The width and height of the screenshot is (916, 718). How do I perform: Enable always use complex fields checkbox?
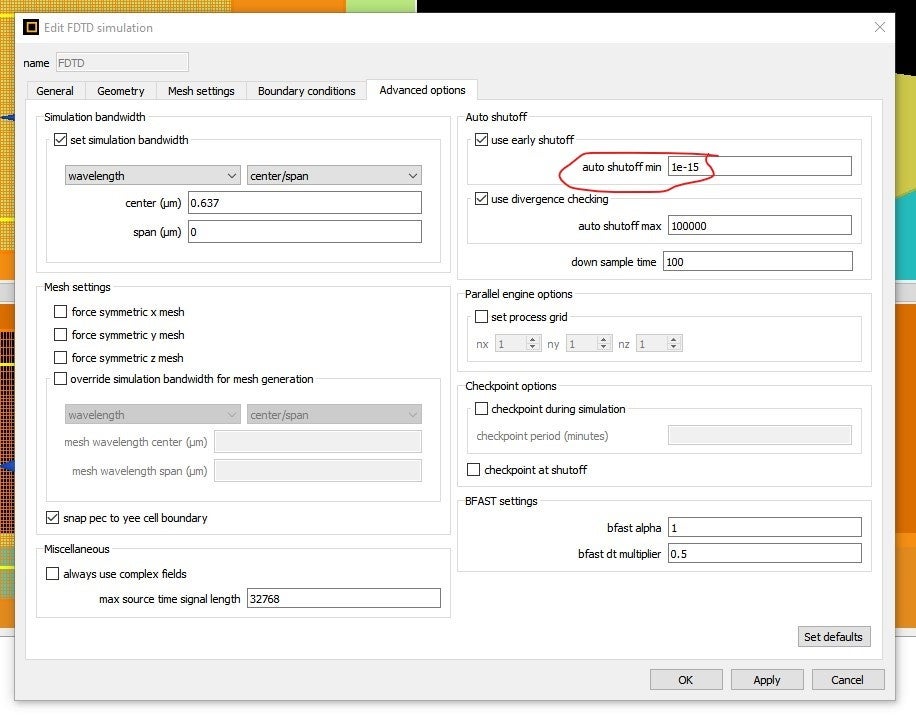(53, 574)
